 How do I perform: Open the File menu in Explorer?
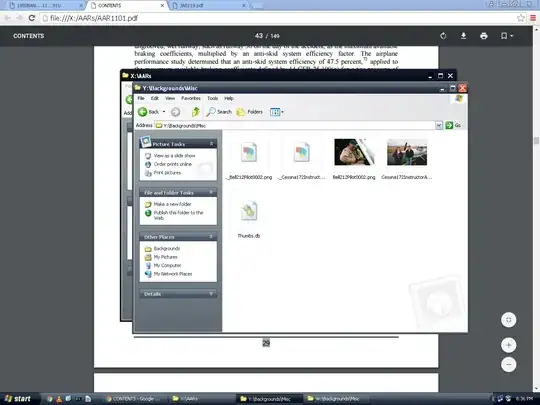(x=141, y=98)
